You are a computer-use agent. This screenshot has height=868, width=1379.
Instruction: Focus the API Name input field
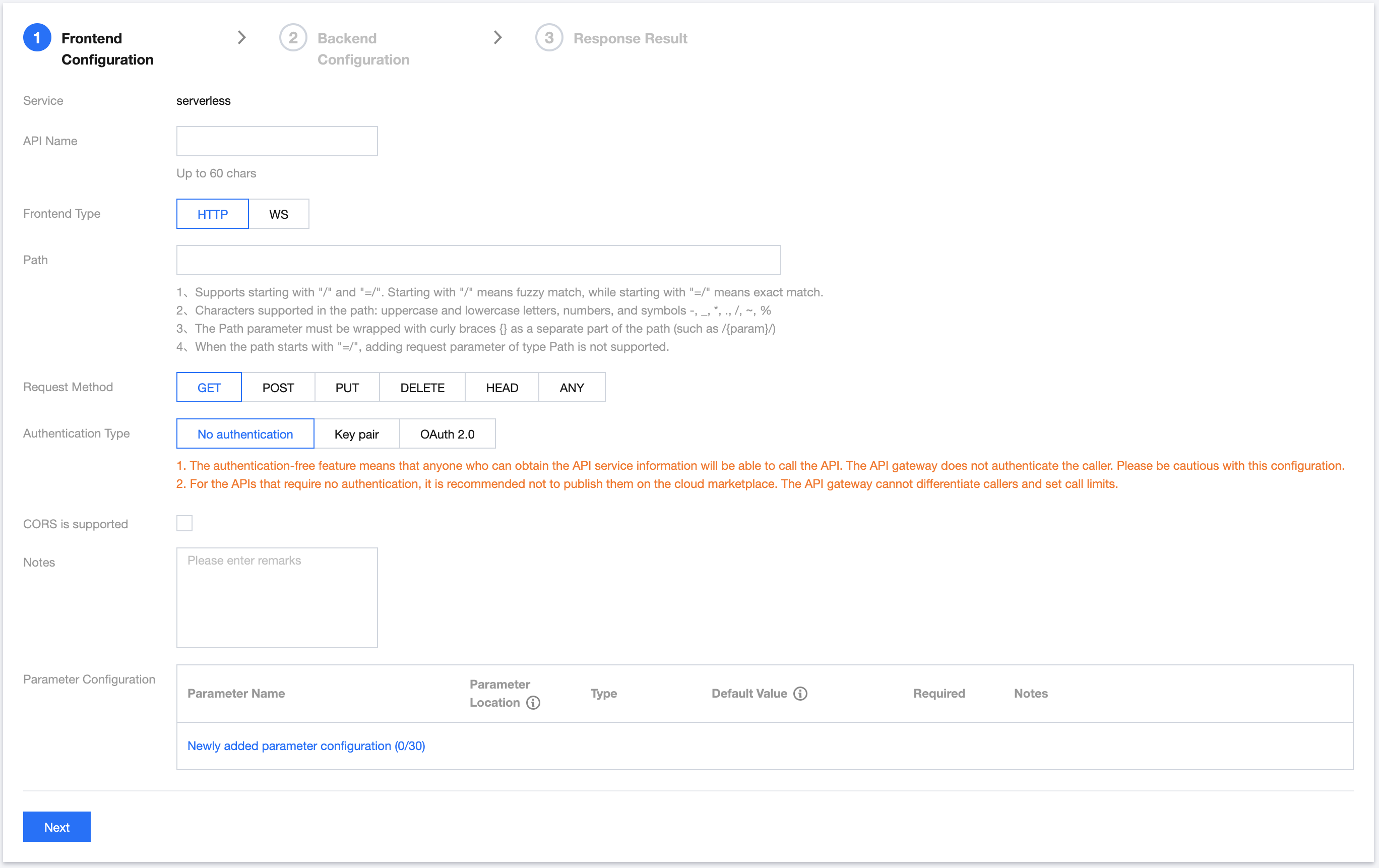pos(277,142)
